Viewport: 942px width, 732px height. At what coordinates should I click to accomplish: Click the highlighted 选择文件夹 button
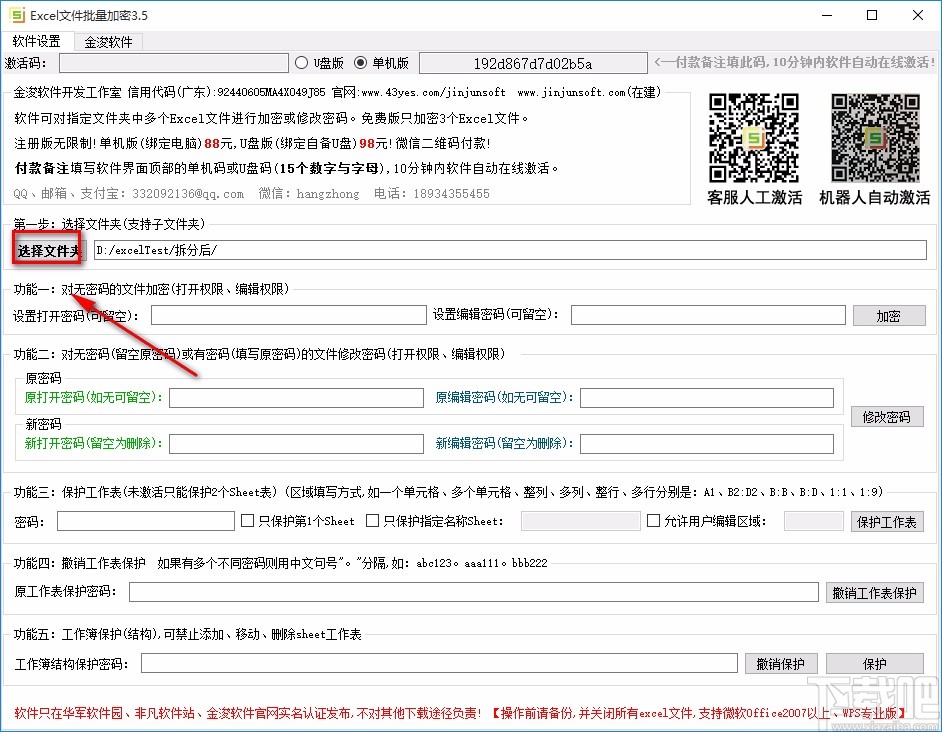click(46, 250)
